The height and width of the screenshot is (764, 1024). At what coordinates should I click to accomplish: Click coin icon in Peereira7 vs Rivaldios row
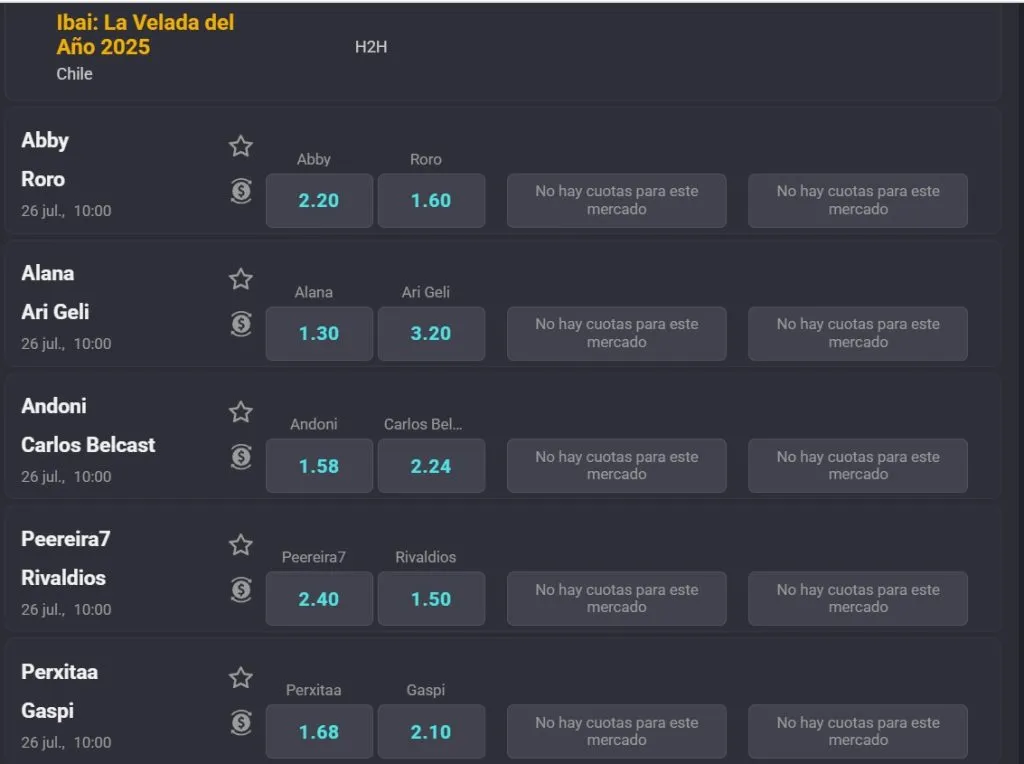point(241,590)
